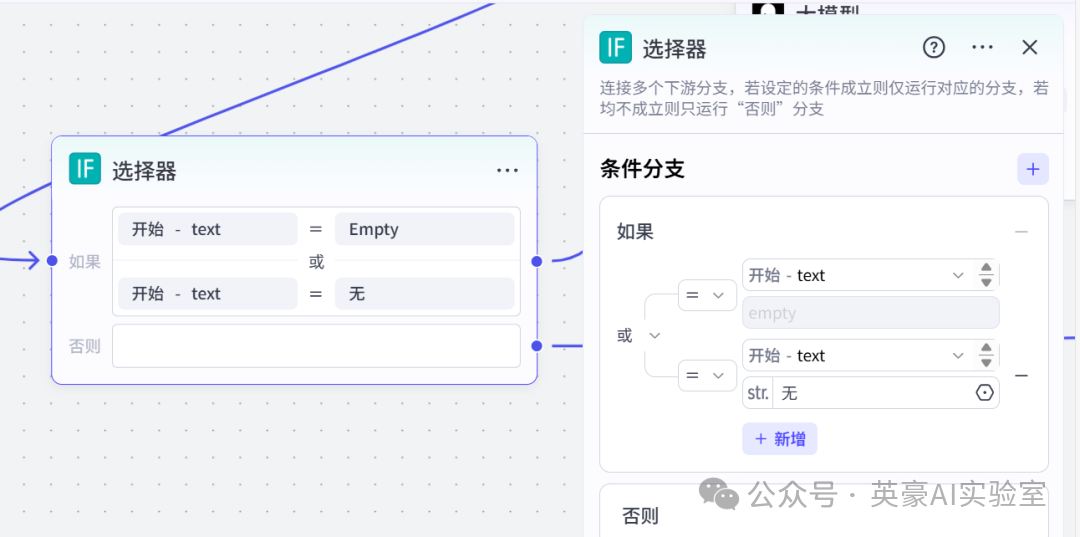Click the hexagon variable icon in the 无 field
1080x537 pixels.
click(x=985, y=392)
